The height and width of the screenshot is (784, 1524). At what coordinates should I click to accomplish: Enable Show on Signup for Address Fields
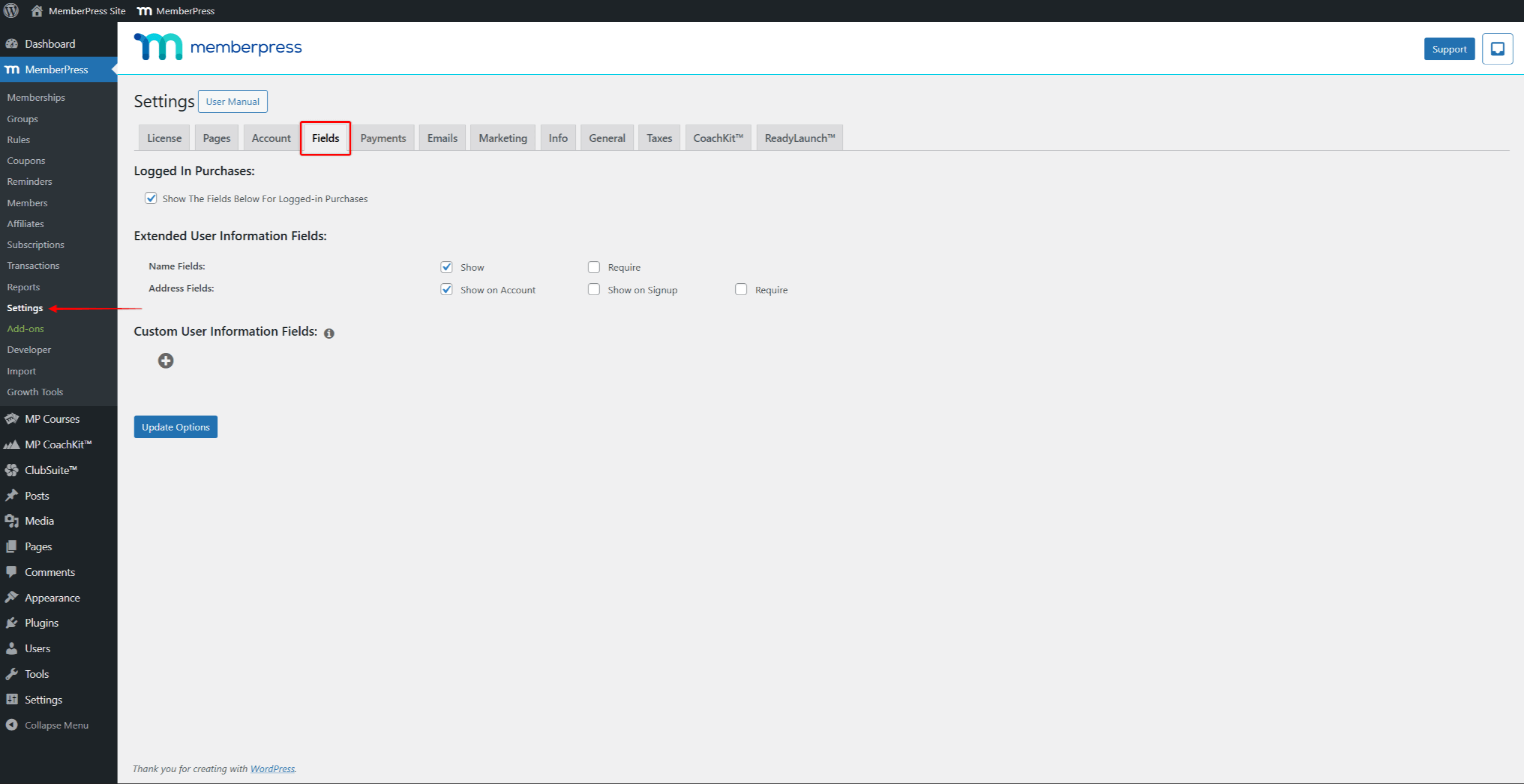[x=594, y=289]
